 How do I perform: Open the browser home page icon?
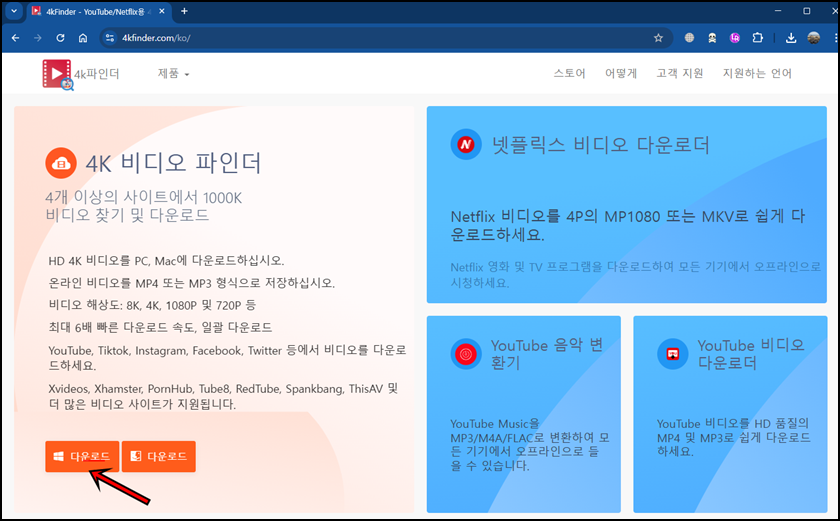tap(82, 38)
